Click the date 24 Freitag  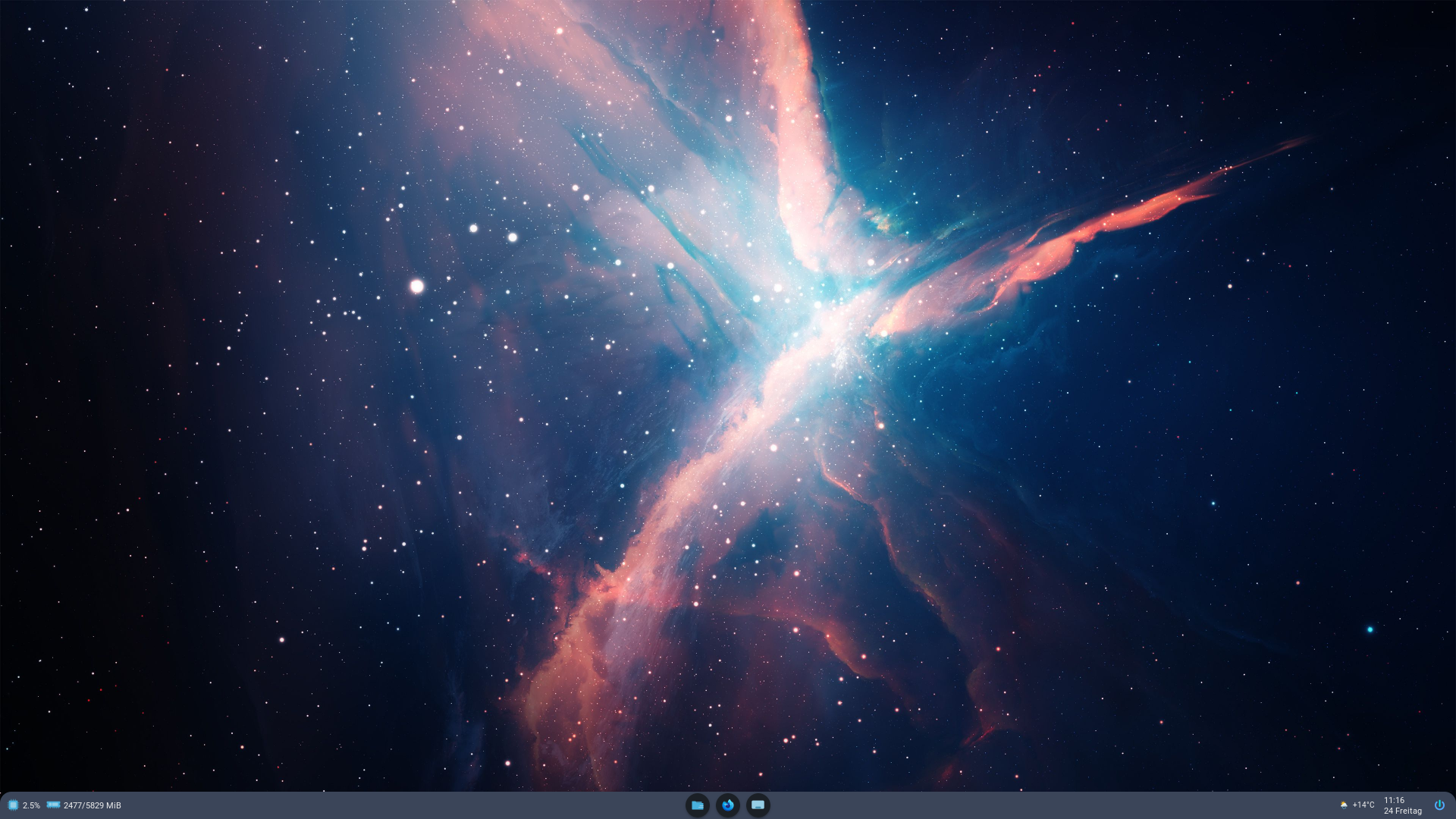tap(1403, 811)
